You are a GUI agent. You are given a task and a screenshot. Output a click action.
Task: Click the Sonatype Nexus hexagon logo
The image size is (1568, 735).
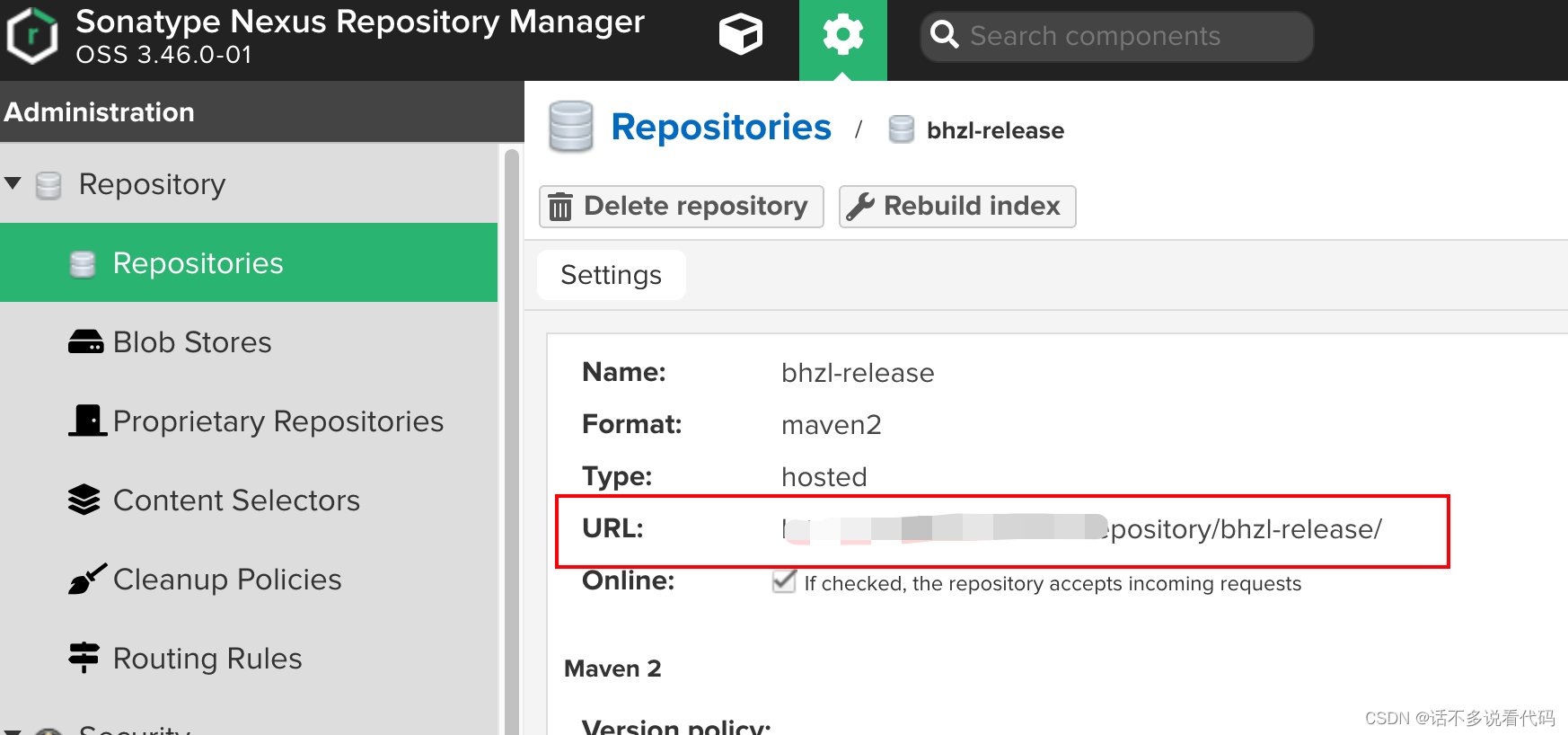(32, 36)
